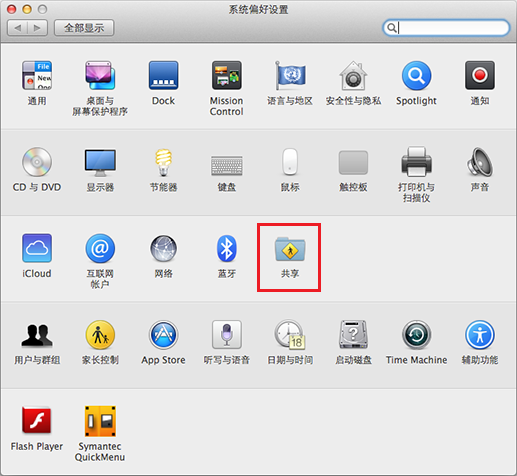Viewport: 517px width, 476px height.
Task: Open 节能器 (Energy Saver) preferences
Action: click(x=163, y=162)
